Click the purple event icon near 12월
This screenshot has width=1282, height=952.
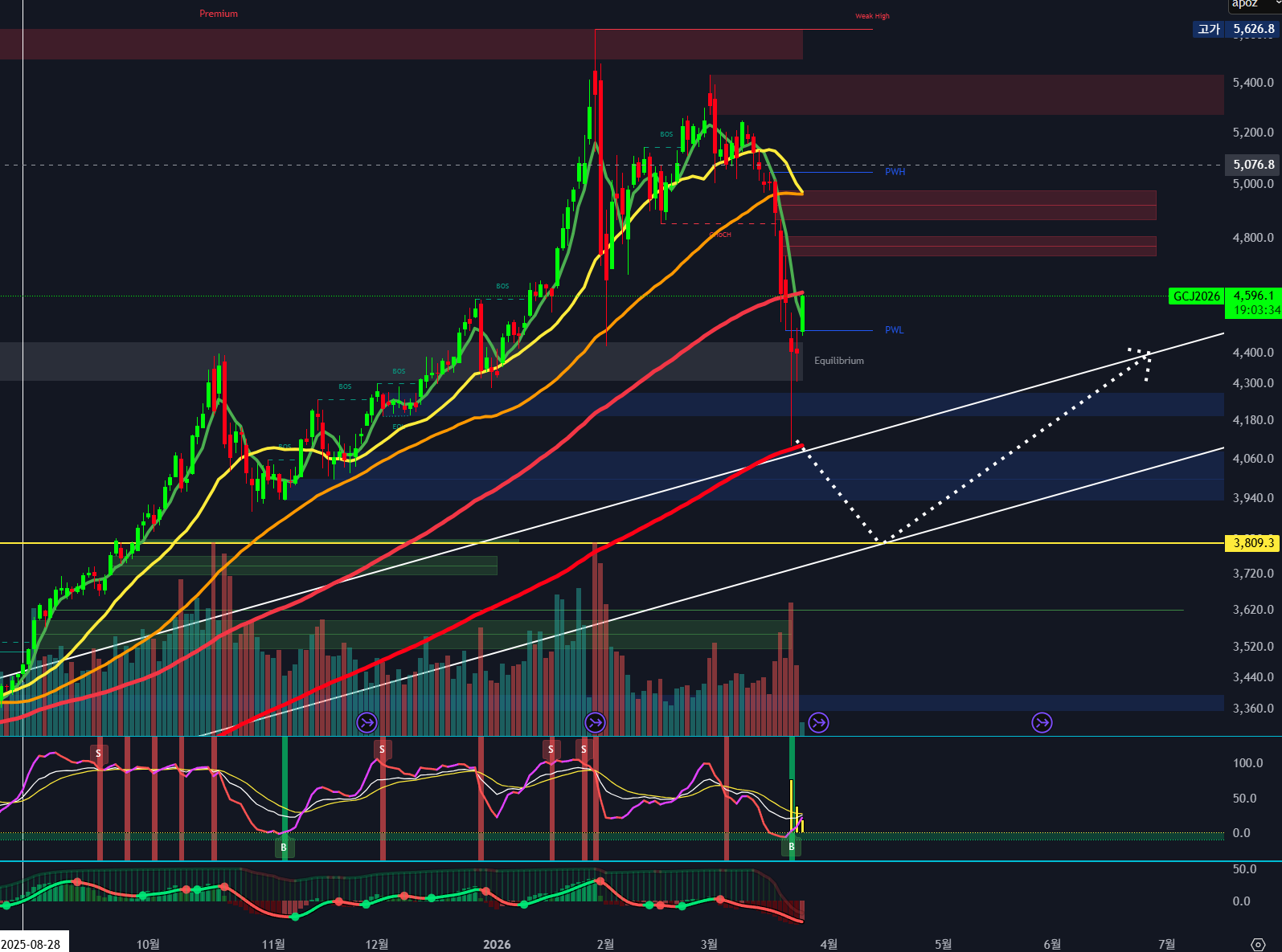367,723
